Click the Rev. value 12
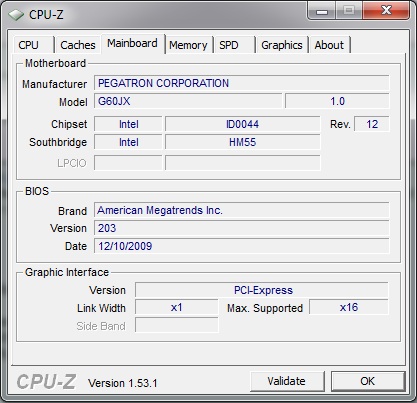 [x=372, y=124]
